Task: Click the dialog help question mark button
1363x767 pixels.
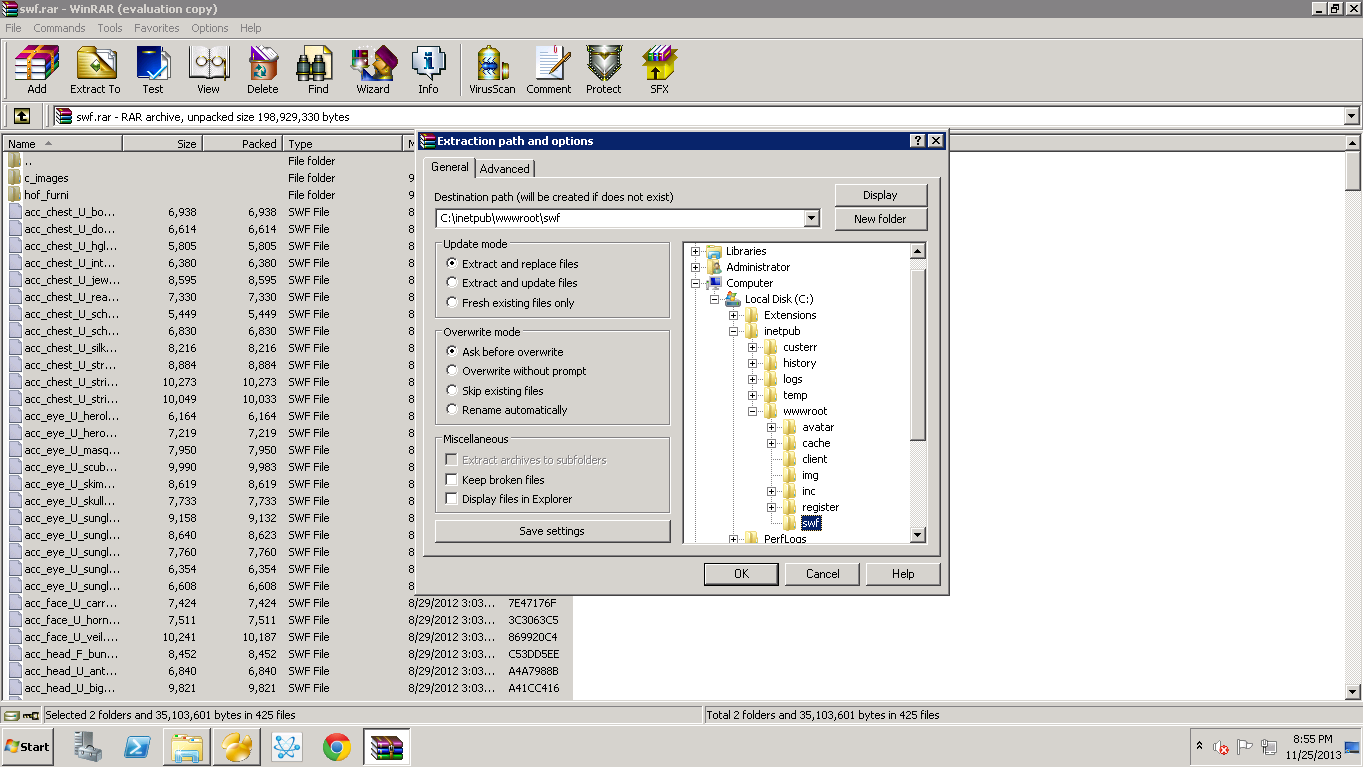Action: pos(918,141)
